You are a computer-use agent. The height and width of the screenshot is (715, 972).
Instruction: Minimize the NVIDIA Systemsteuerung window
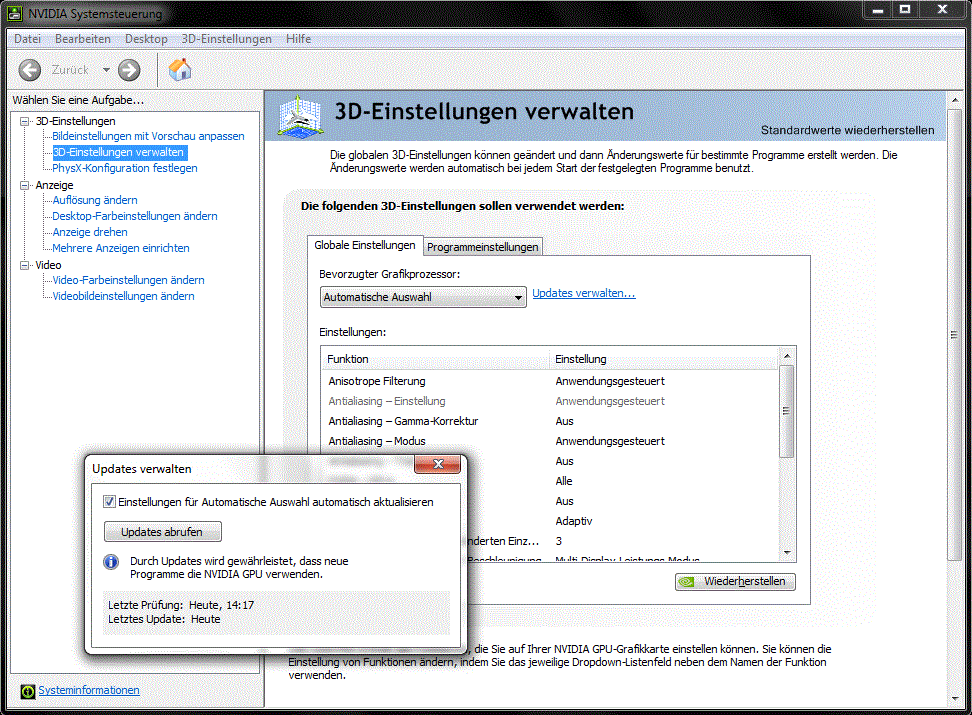click(878, 9)
